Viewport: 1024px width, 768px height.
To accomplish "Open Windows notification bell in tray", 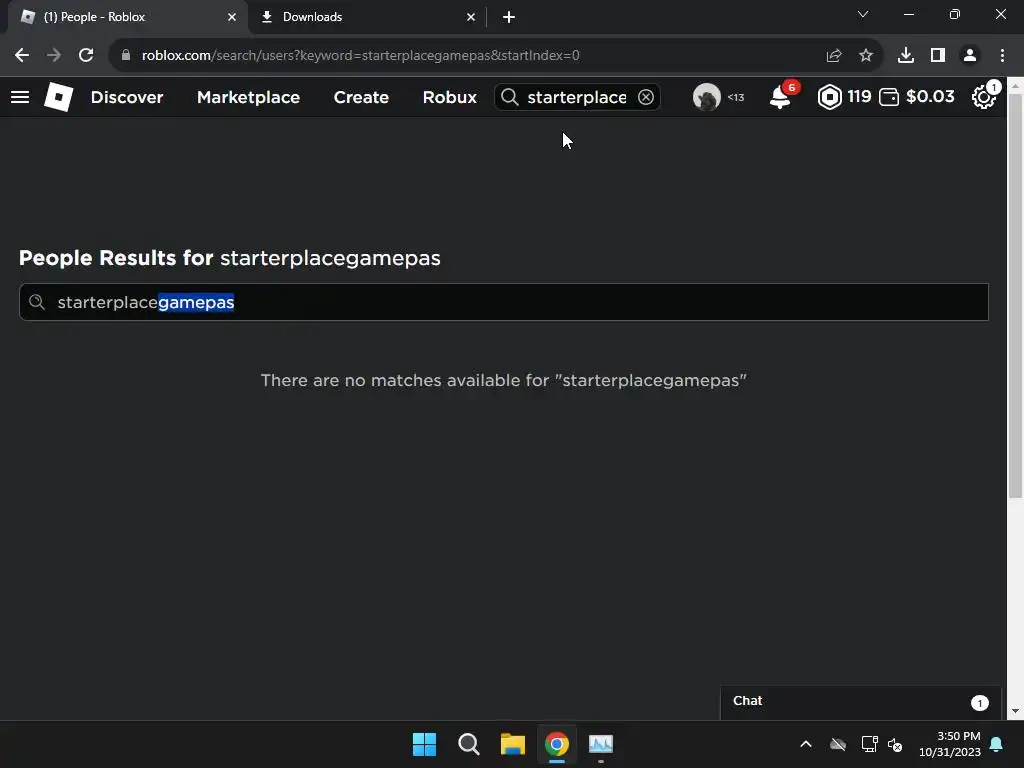I will tap(997, 744).
